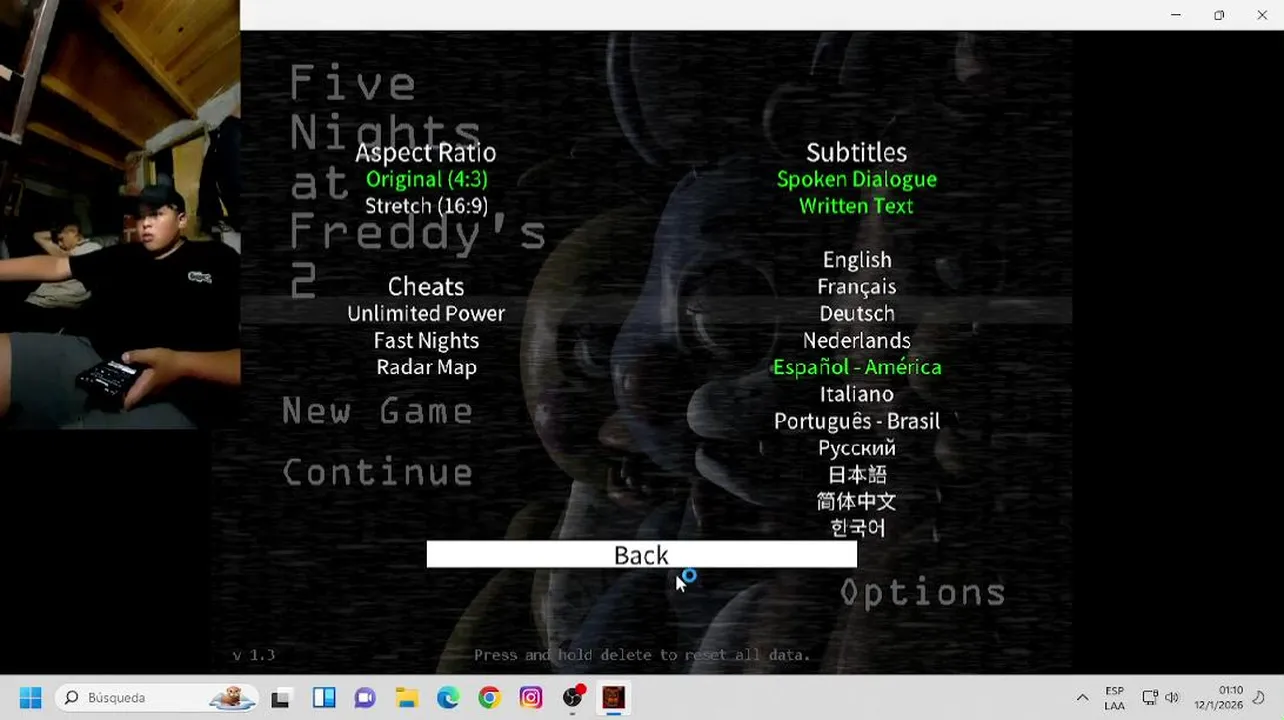
Task: Open the clock and date 01:10
Action: tap(1218, 698)
